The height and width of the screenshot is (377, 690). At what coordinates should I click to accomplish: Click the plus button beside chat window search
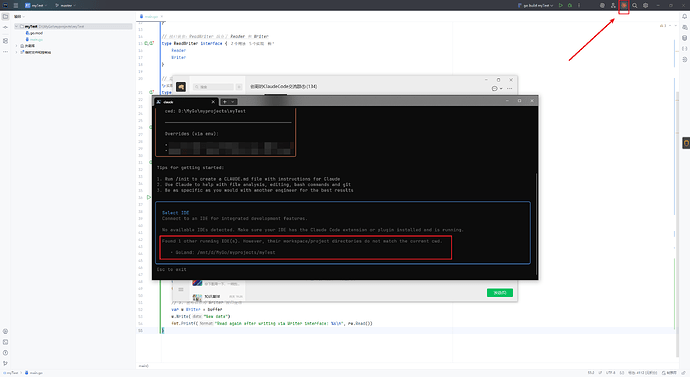(x=239, y=87)
